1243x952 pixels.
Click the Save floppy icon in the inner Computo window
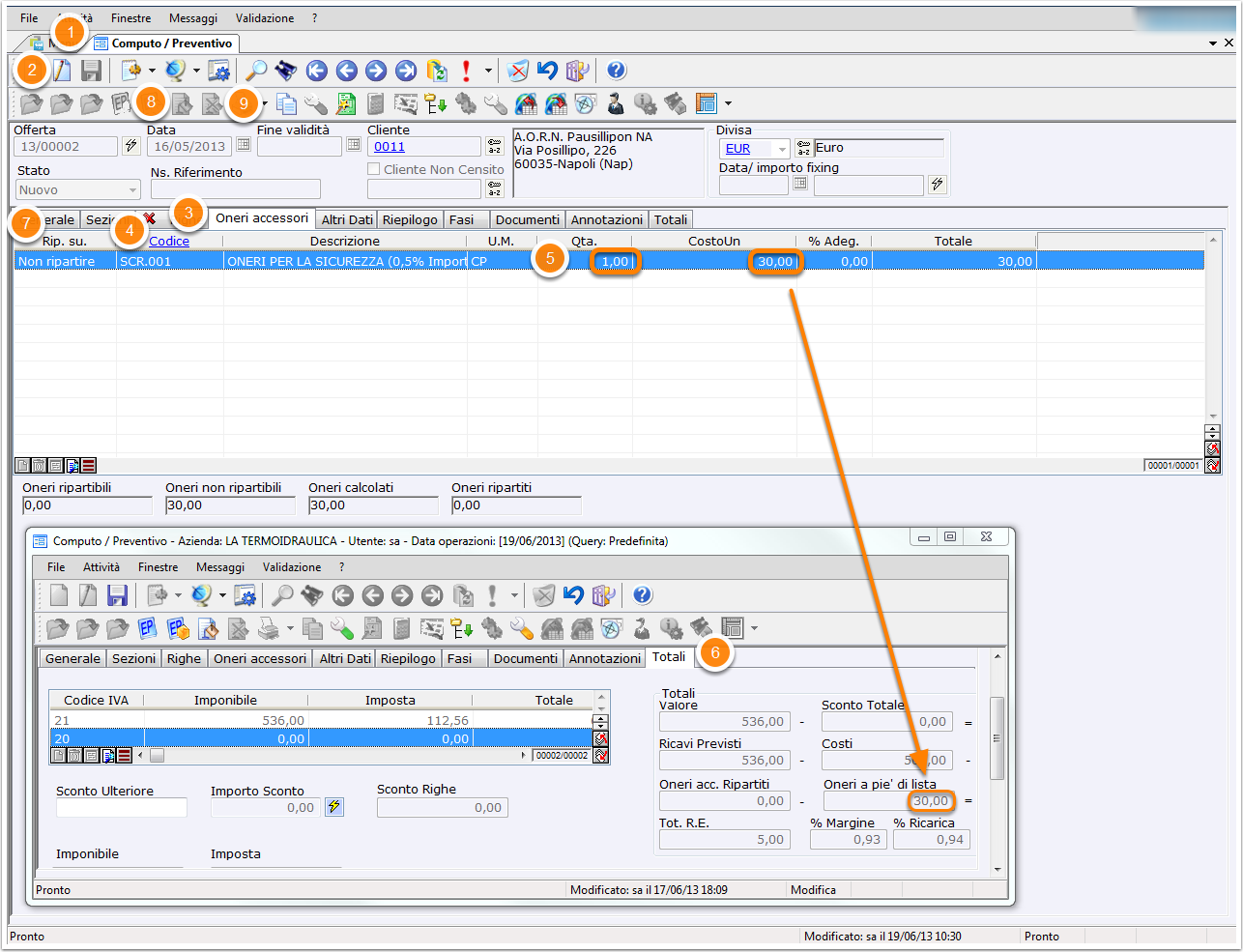coord(118,595)
